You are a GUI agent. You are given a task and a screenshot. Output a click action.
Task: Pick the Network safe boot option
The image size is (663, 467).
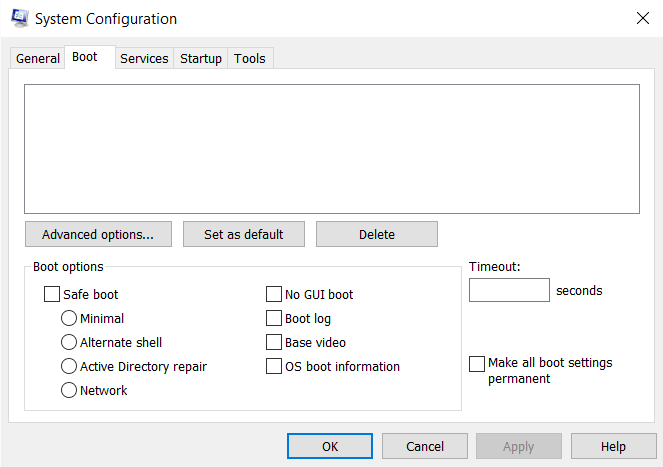(69, 390)
